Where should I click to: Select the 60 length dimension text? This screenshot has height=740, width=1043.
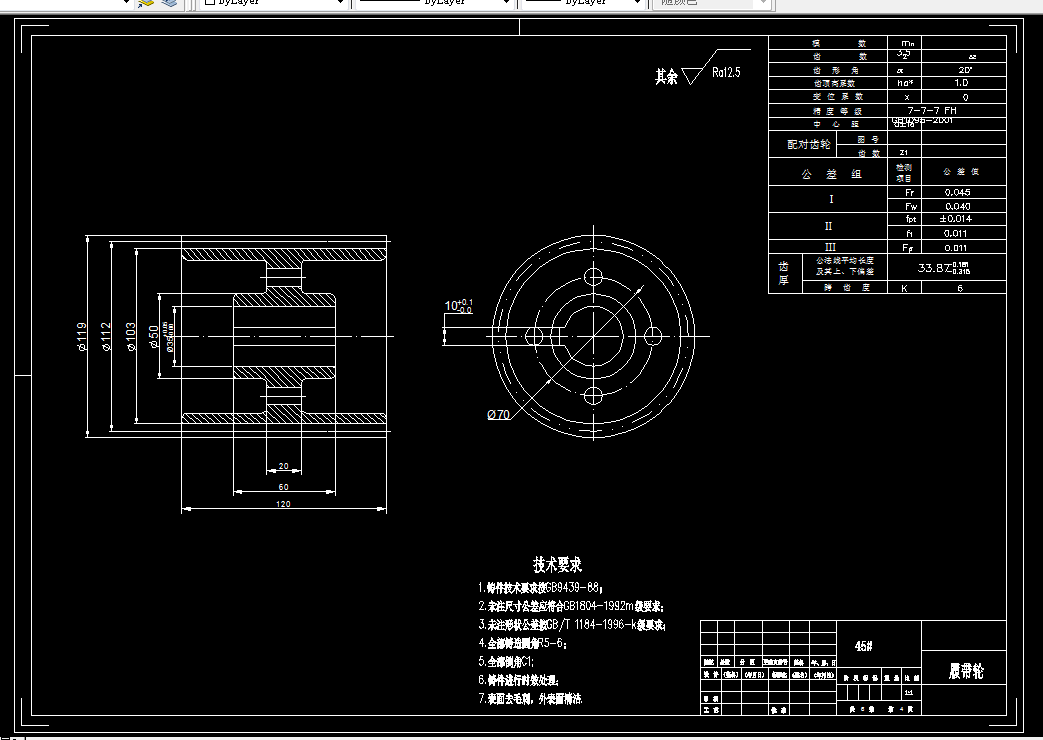[283, 486]
